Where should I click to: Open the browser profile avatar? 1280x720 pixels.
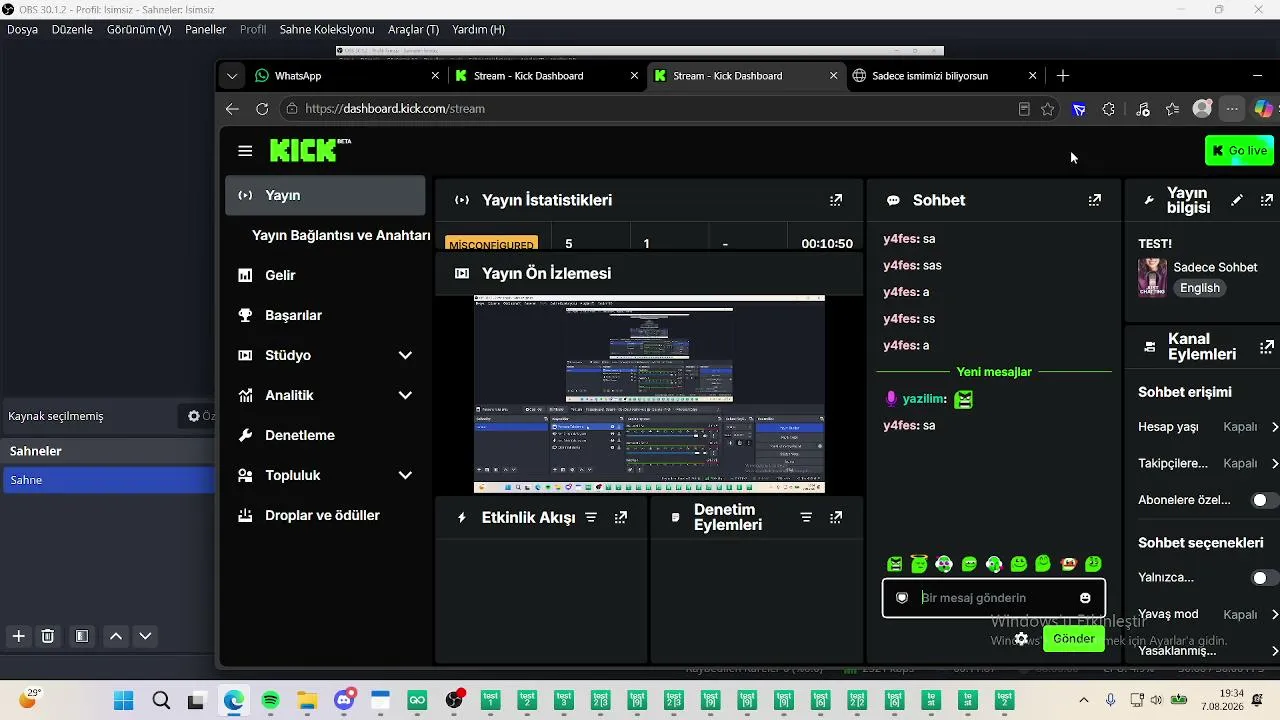1202,109
